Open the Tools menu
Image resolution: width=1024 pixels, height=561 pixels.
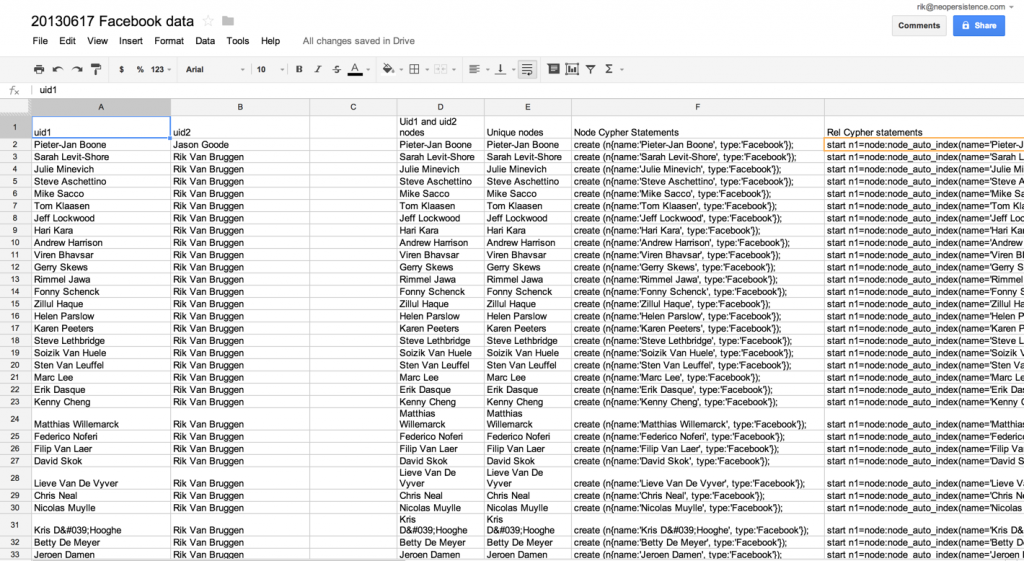(x=238, y=40)
